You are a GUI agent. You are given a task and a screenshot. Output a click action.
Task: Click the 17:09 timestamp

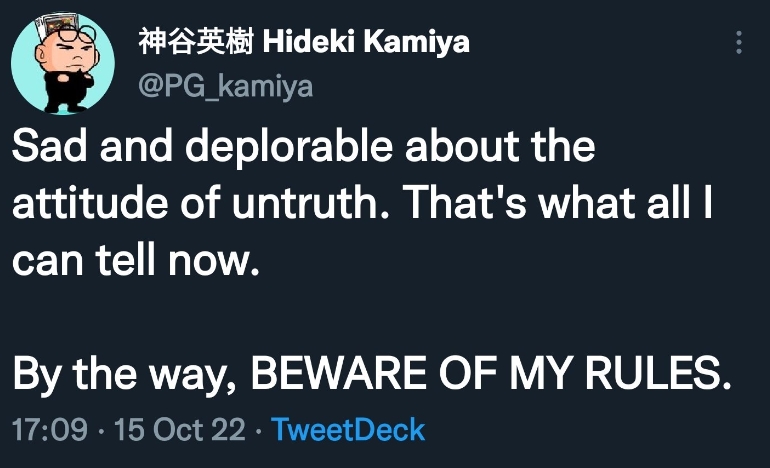pos(50,430)
